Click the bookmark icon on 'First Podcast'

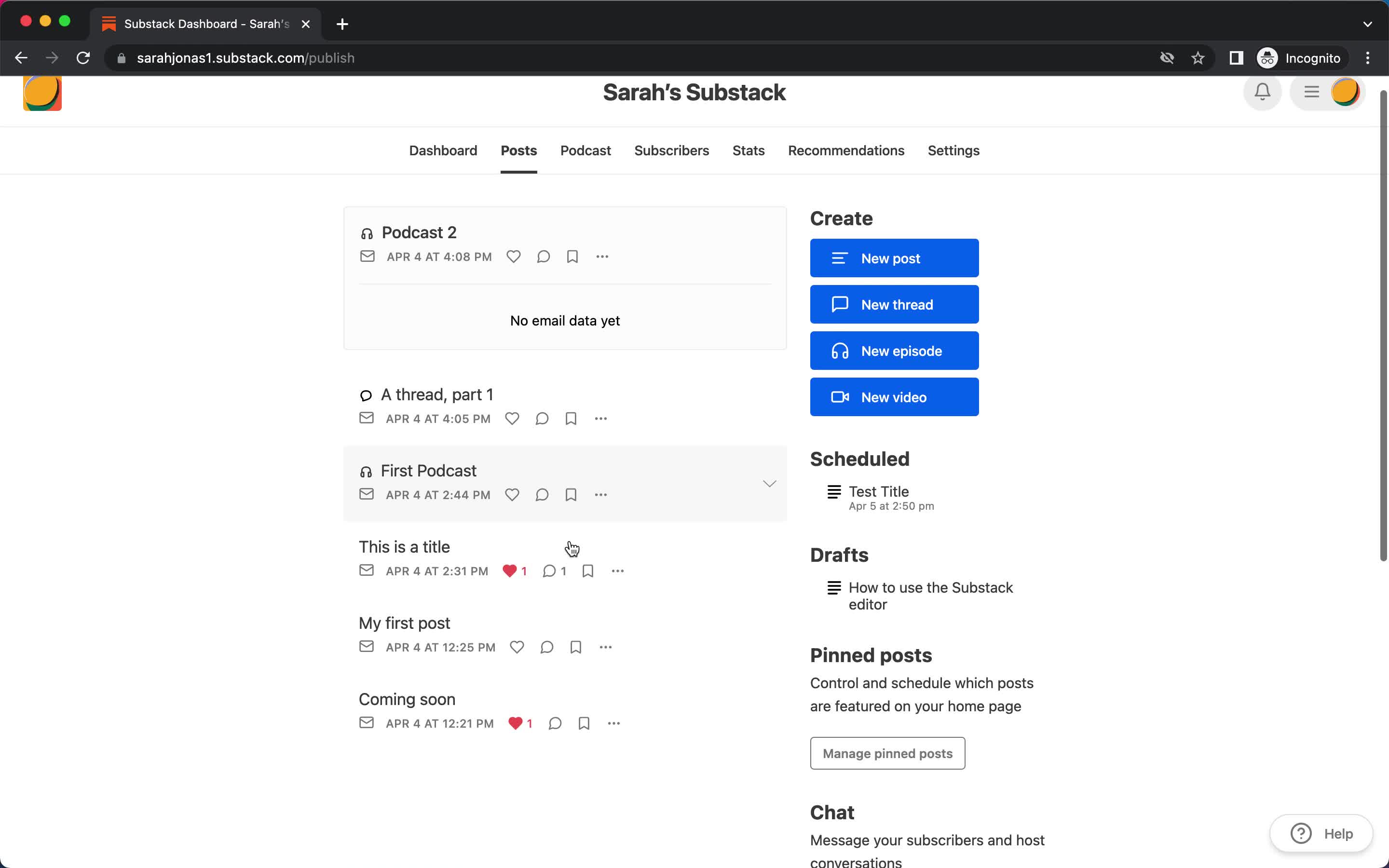[x=570, y=494]
